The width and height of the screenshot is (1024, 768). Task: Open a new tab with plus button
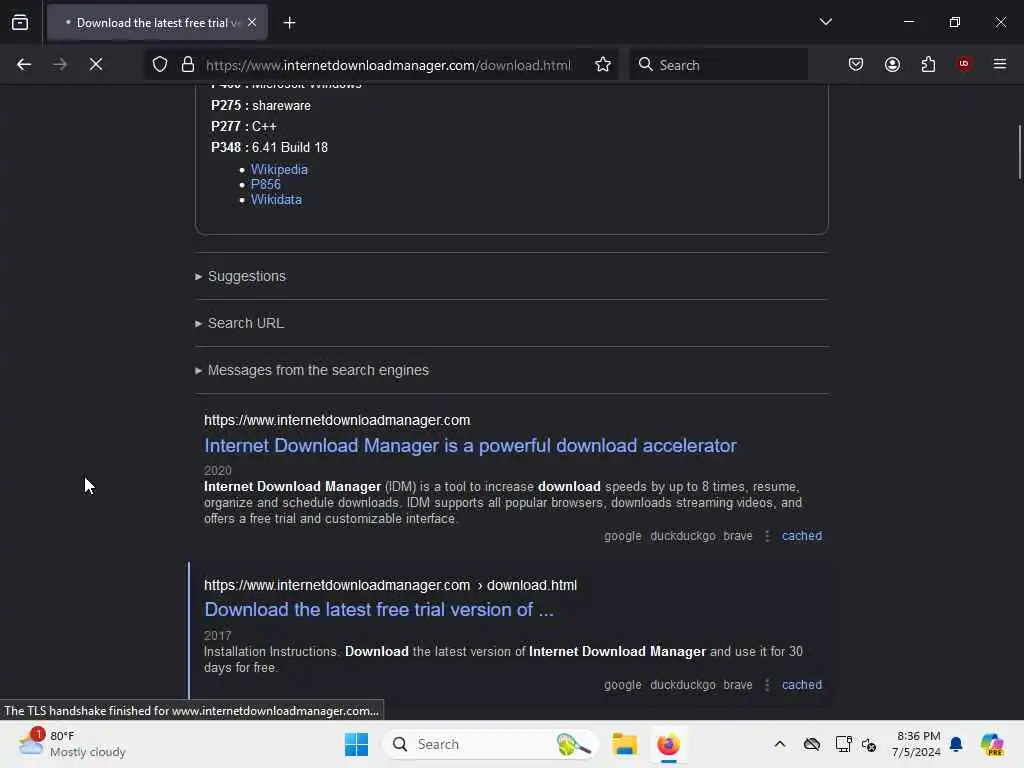tap(289, 23)
